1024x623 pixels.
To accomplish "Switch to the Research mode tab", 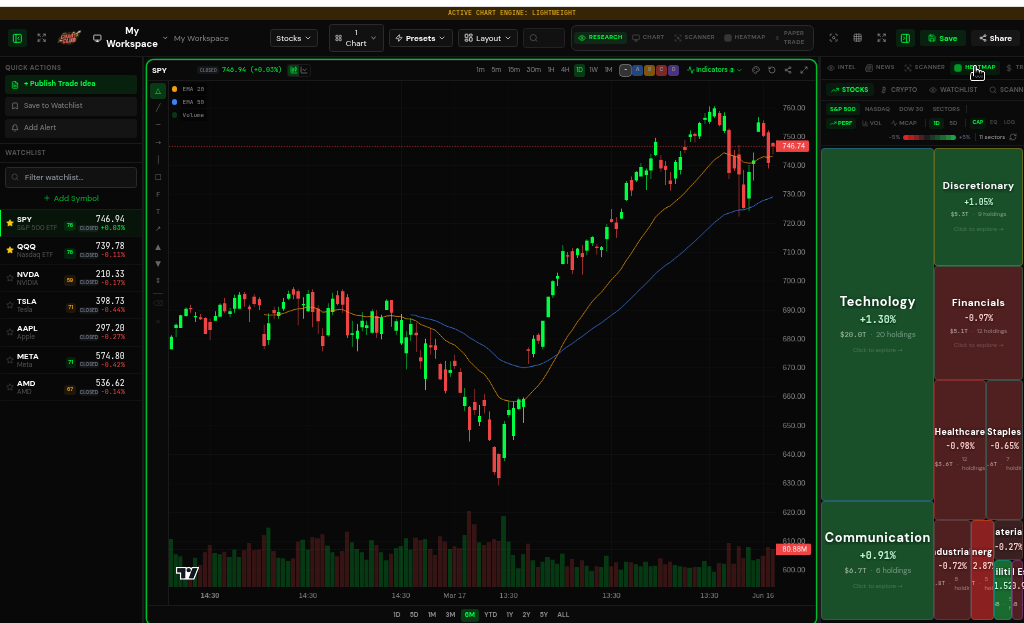I will coord(600,38).
